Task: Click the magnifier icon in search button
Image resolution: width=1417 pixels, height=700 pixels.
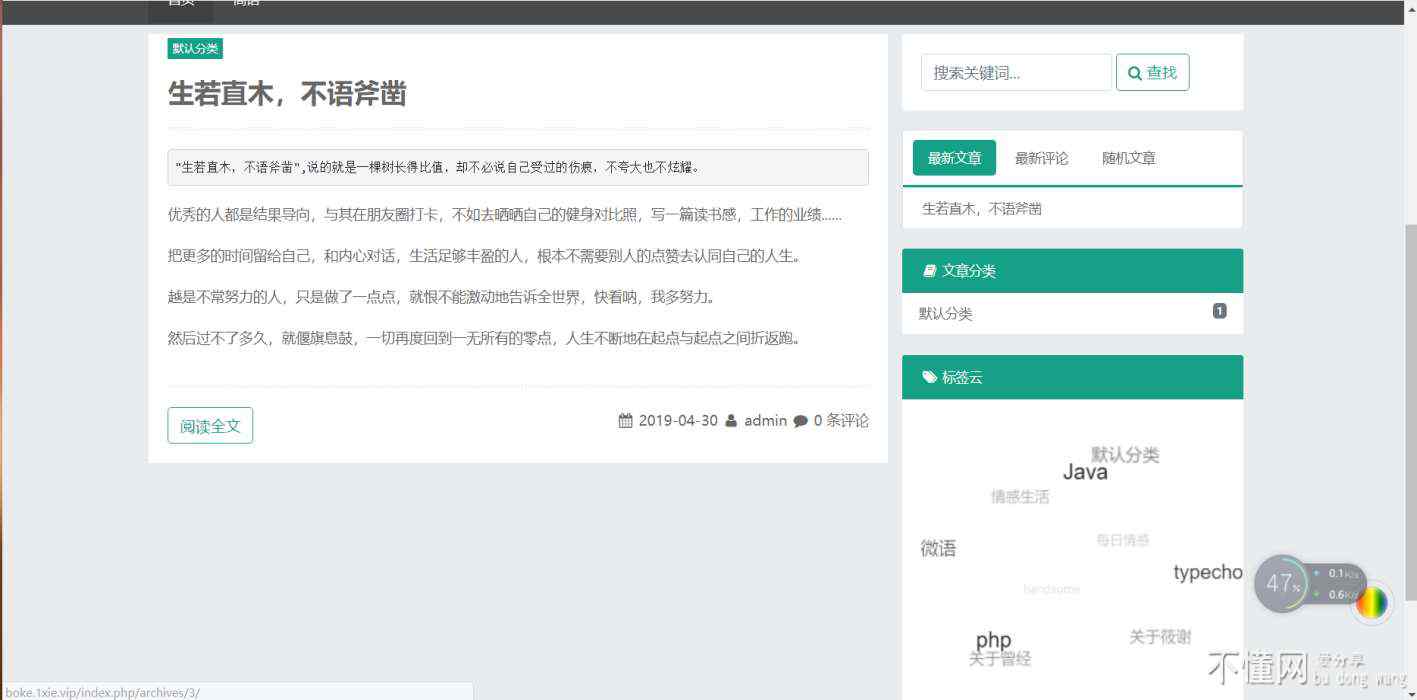Action: point(1135,73)
